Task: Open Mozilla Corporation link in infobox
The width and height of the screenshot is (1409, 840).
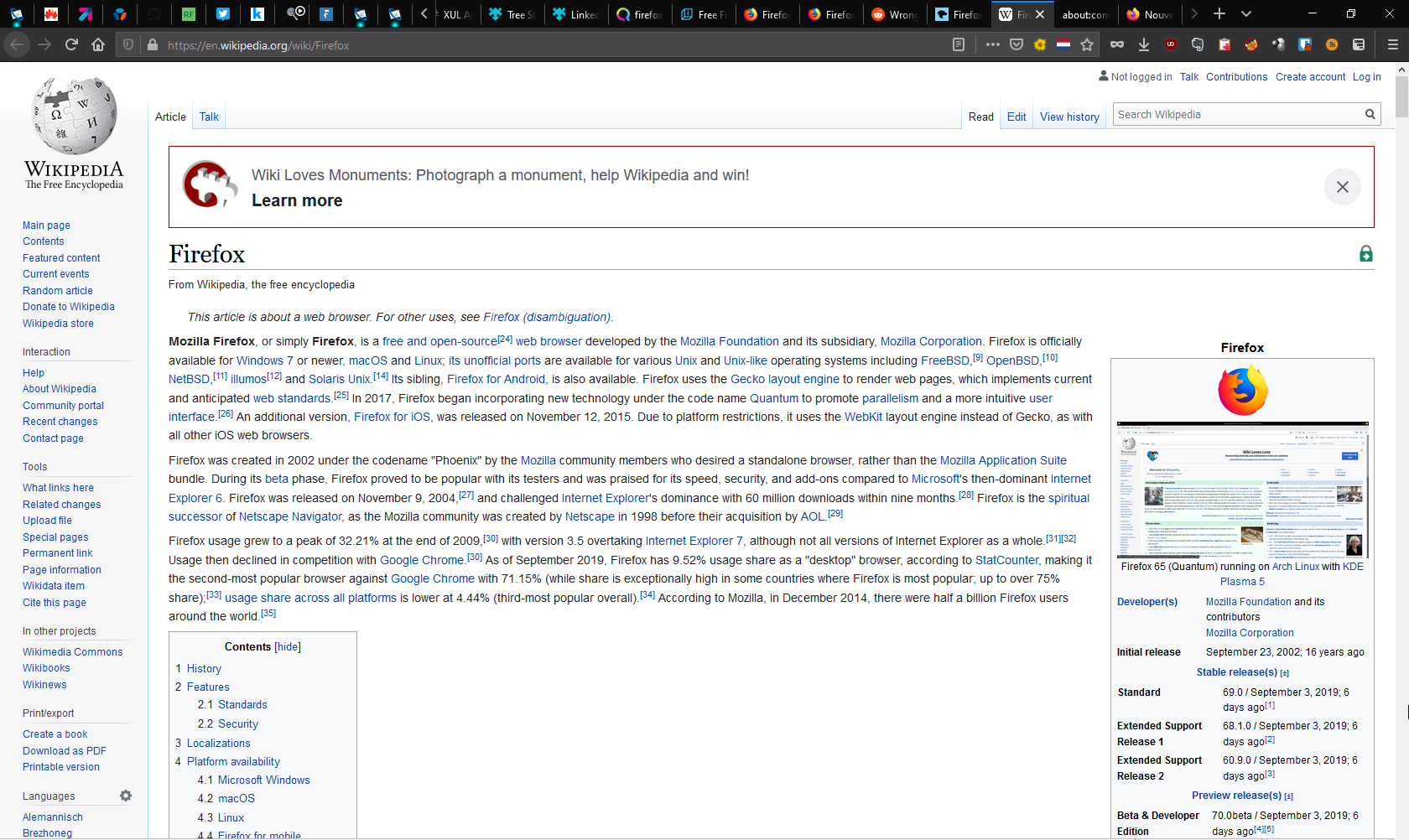Action: (1250, 633)
